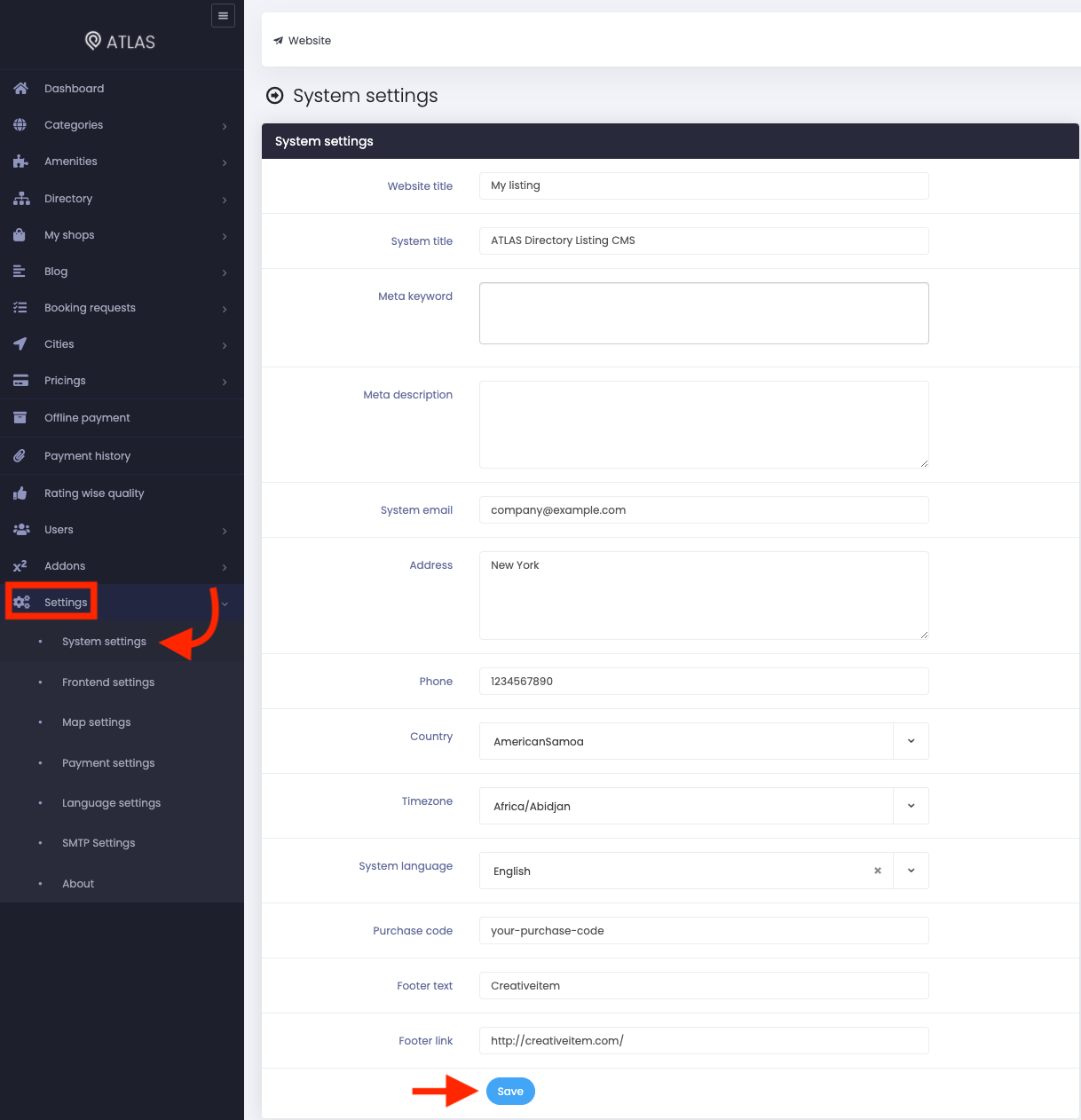Click the Cities arrow icon
The height and width of the screenshot is (1120, 1081).
coord(20,344)
